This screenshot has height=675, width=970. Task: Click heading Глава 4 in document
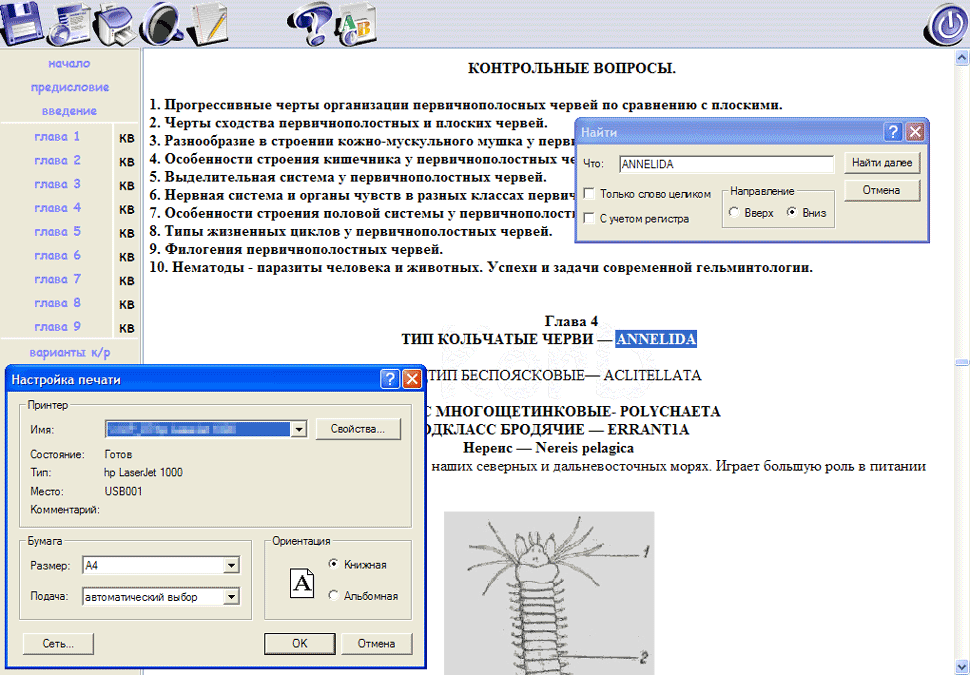571,321
